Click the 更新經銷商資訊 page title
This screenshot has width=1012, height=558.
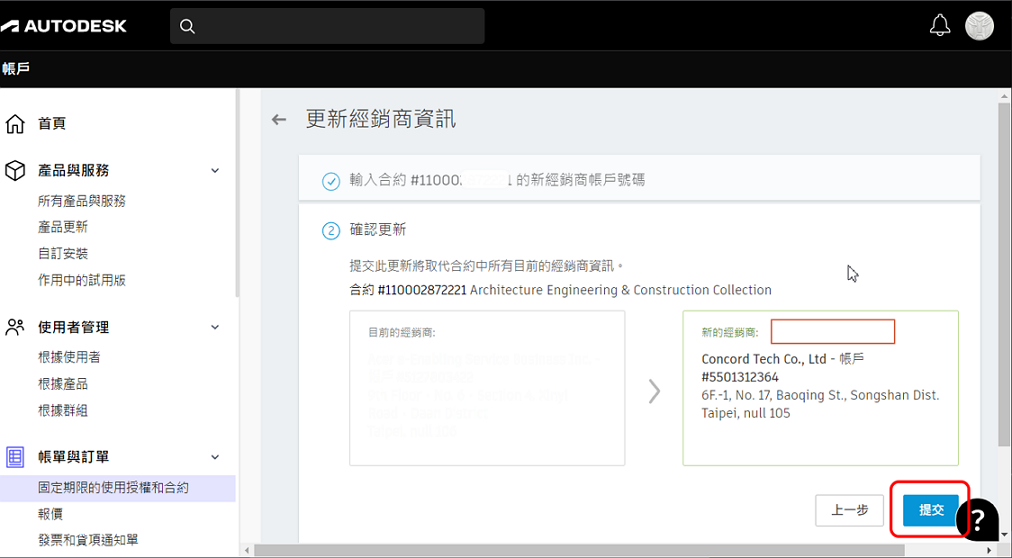381,119
